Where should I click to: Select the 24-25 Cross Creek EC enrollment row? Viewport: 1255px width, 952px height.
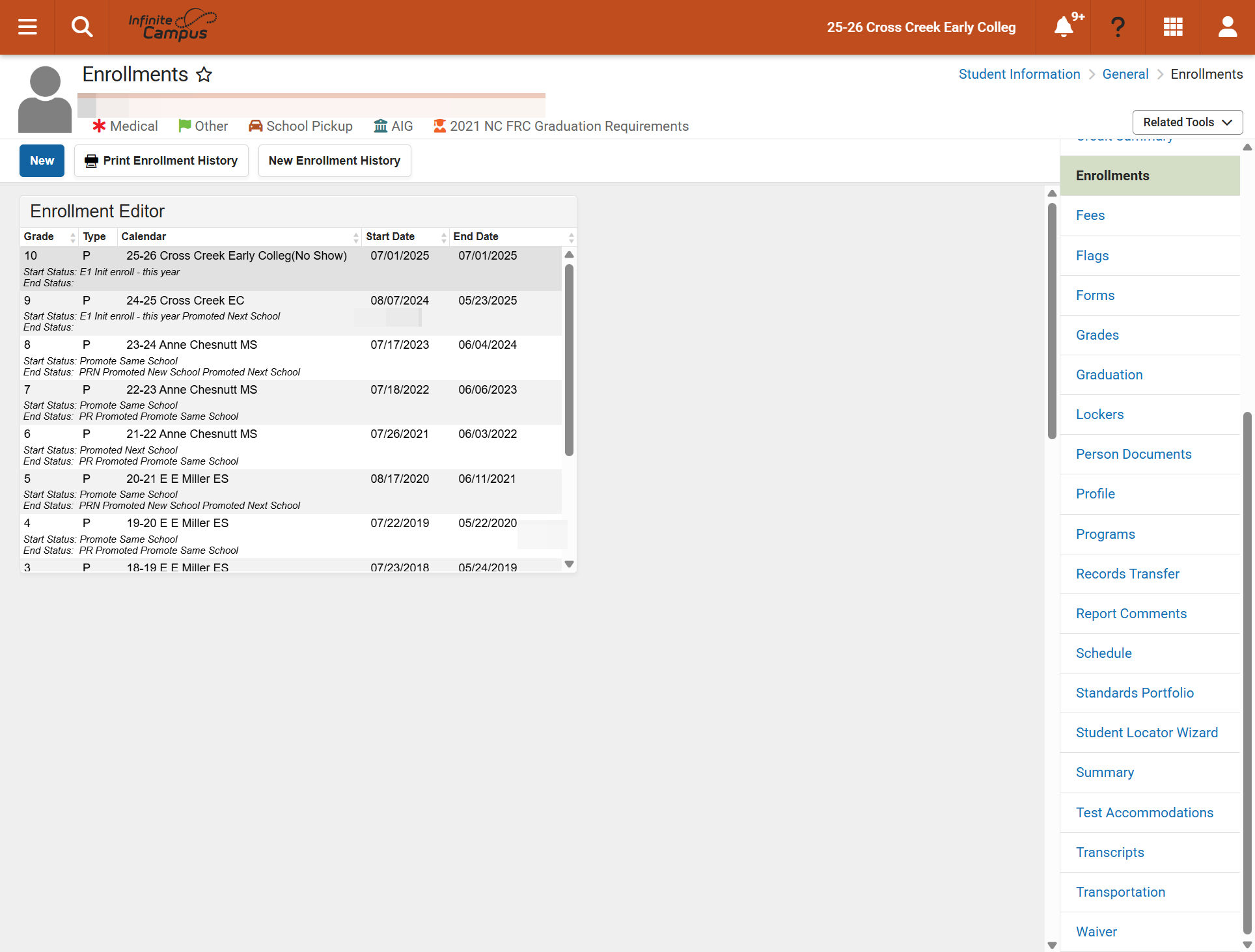click(x=291, y=313)
